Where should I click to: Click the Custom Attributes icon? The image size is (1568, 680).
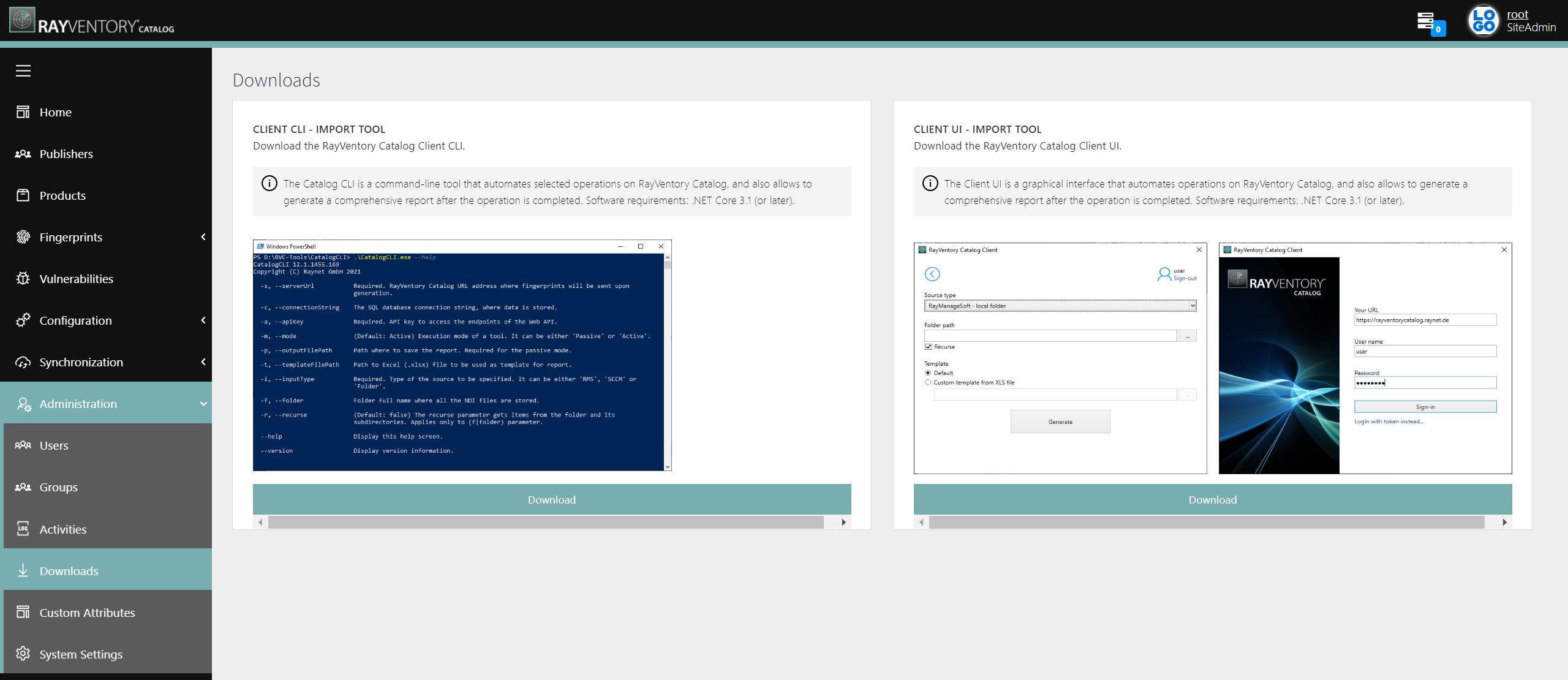pyautogui.click(x=23, y=612)
